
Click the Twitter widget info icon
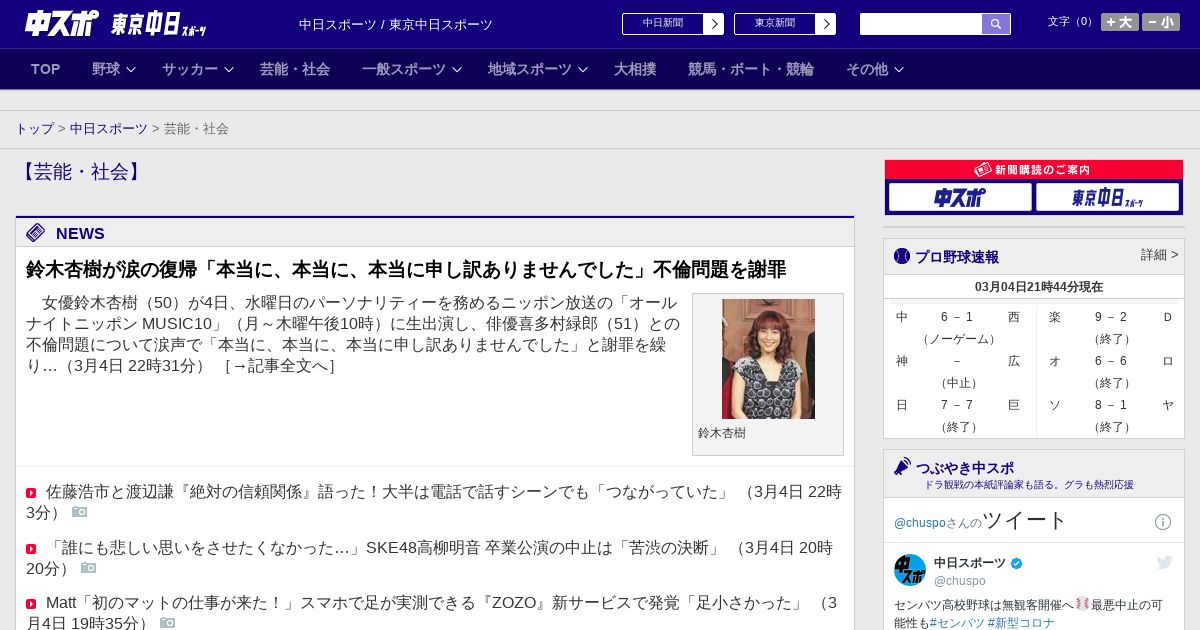click(1163, 522)
